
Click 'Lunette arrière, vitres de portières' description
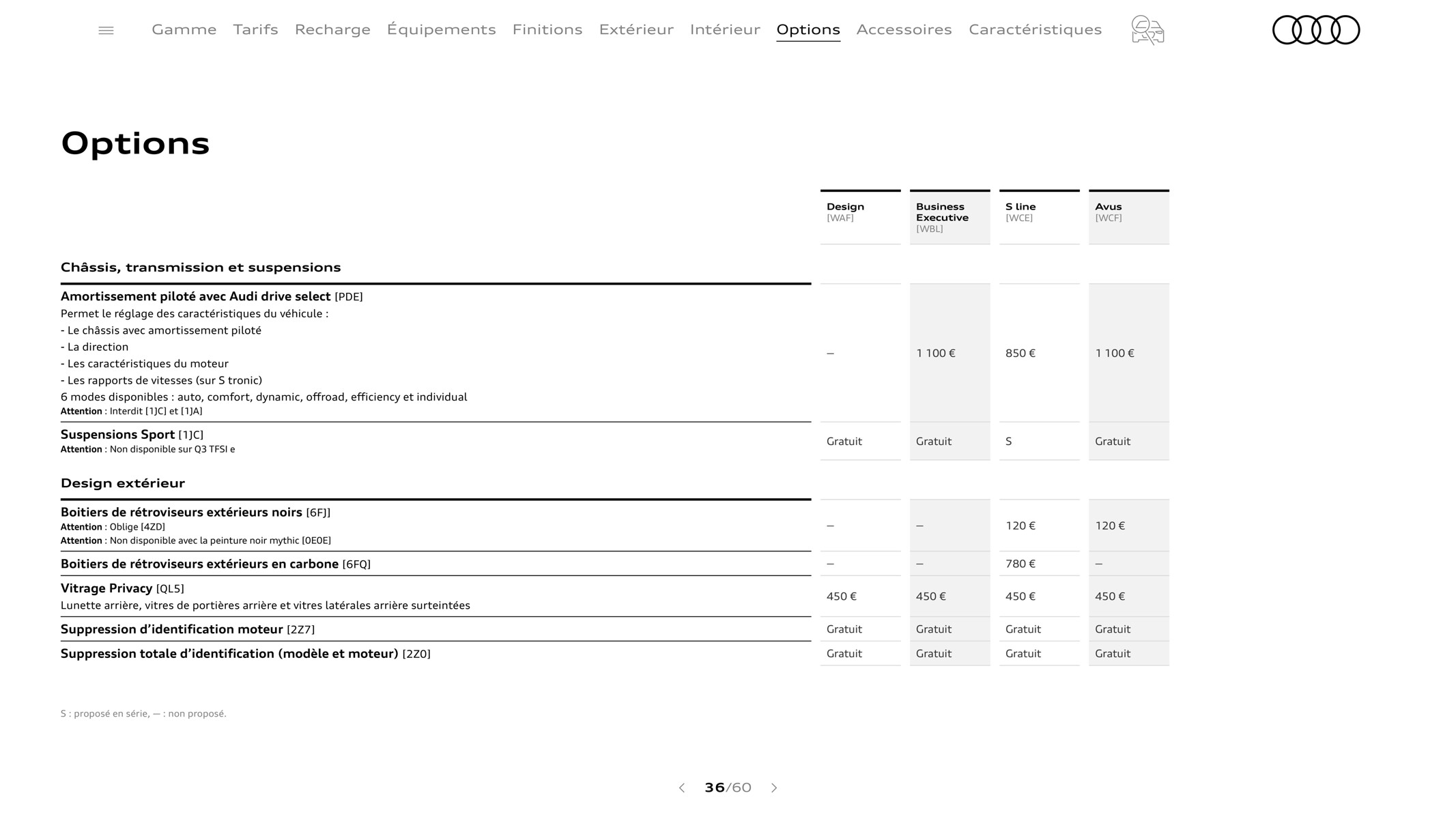tap(266, 605)
